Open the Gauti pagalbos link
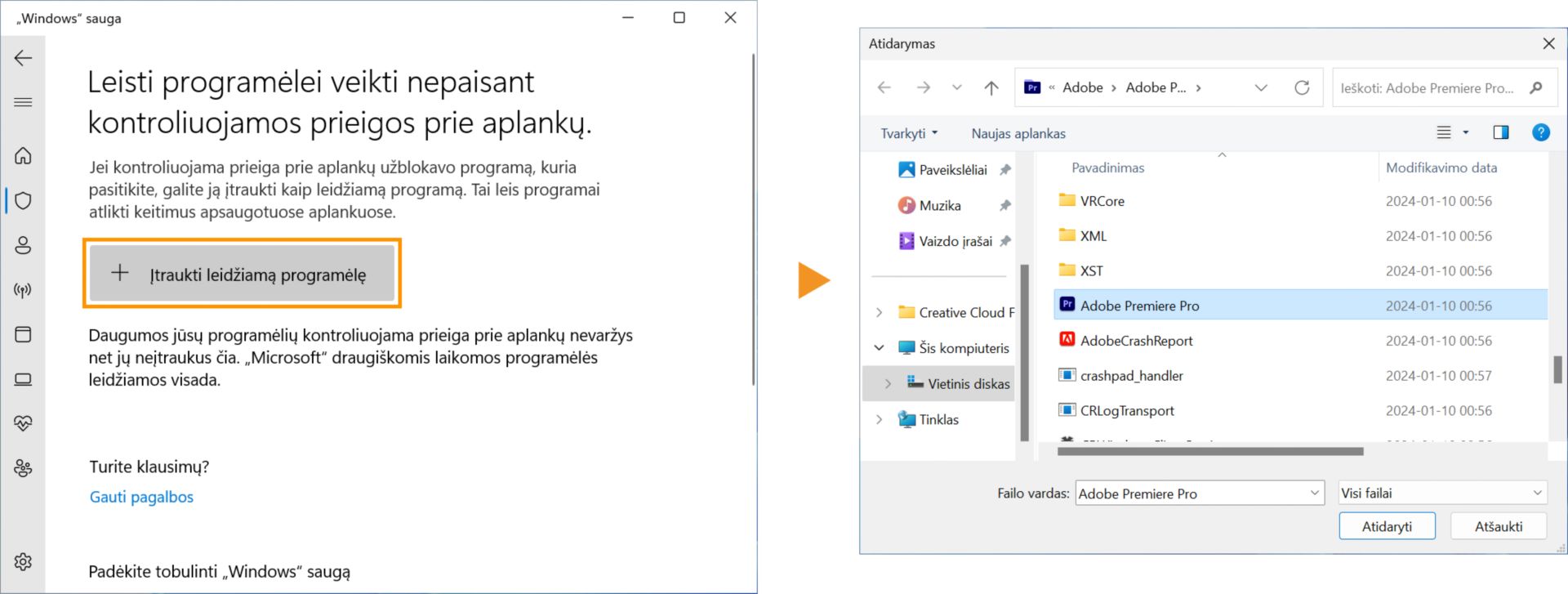The height and width of the screenshot is (594, 1568). (x=141, y=497)
